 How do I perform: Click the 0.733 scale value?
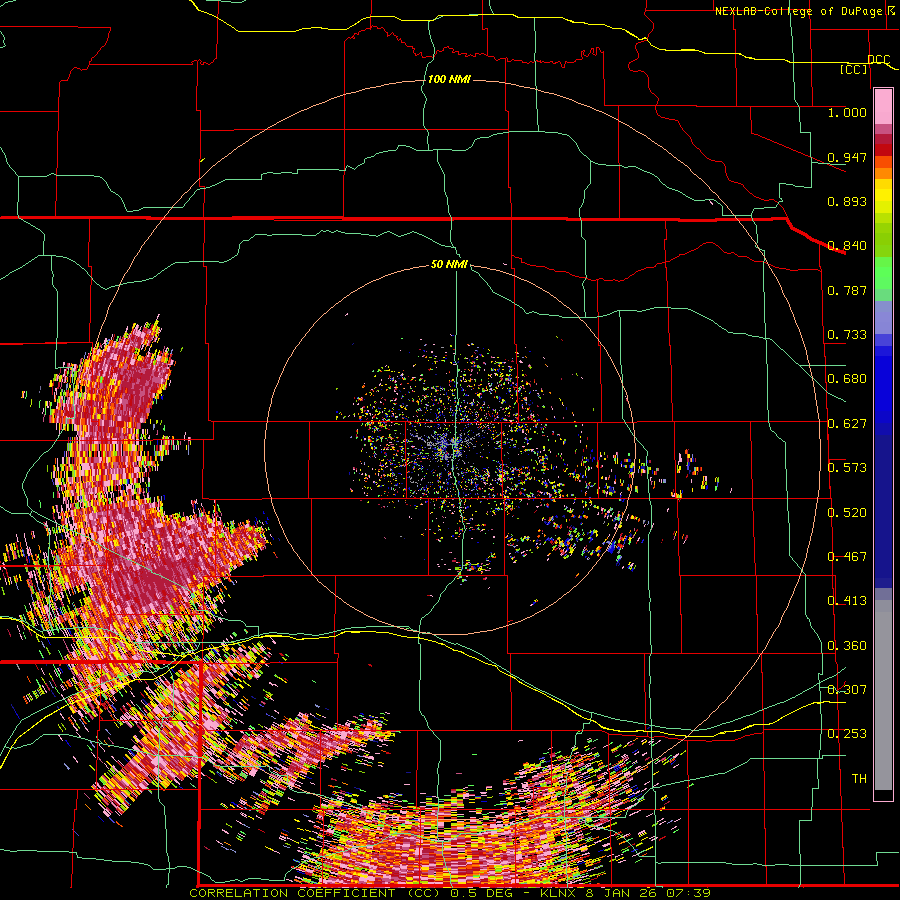tap(847, 335)
